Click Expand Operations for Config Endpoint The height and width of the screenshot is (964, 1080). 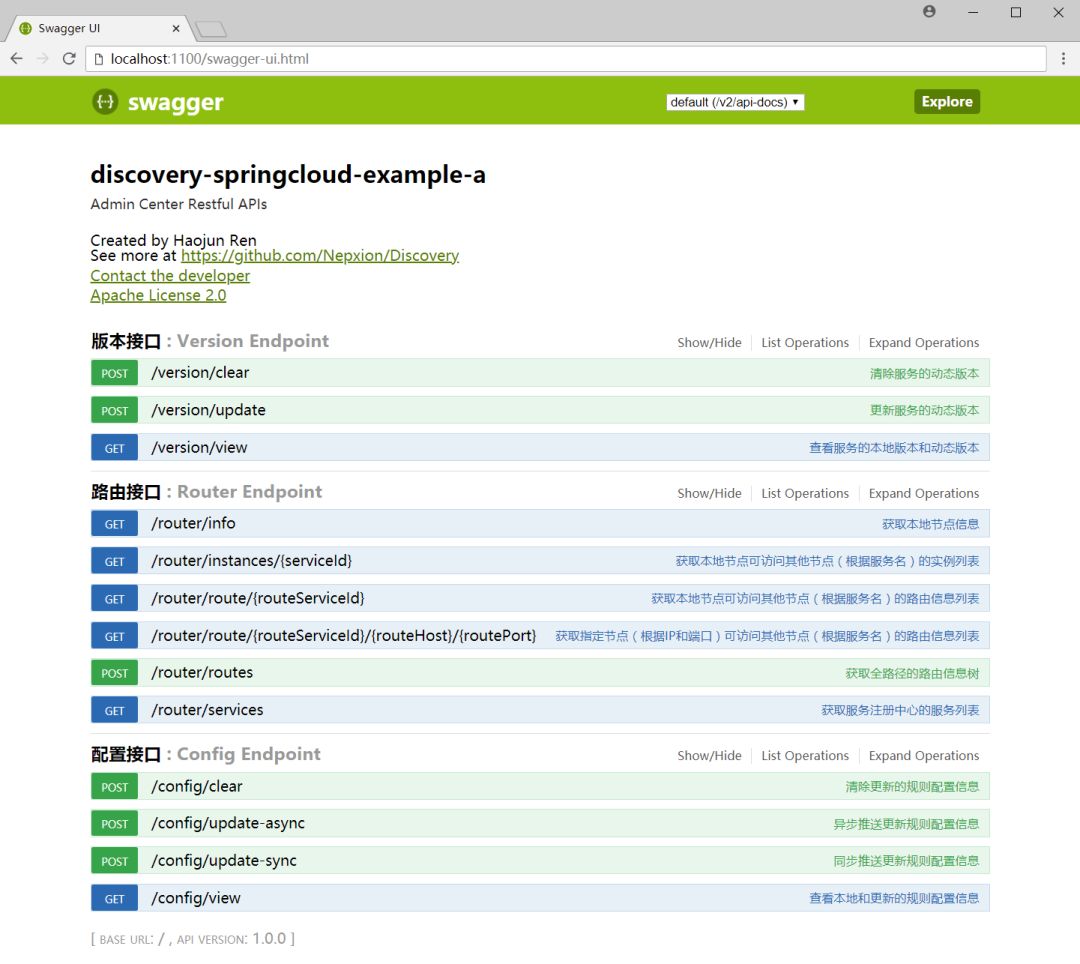(924, 755)
